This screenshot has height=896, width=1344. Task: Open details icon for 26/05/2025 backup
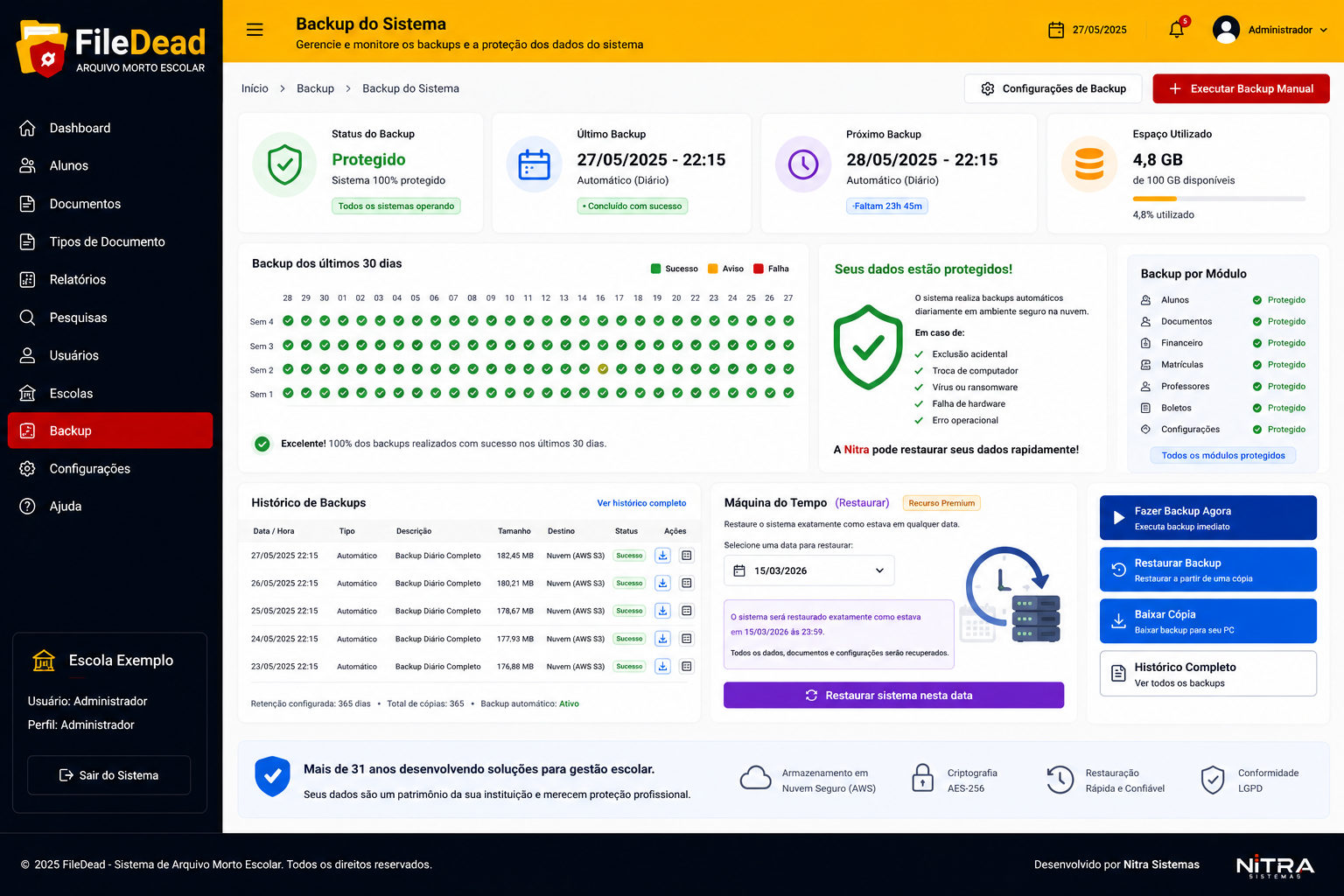(x=687, y=584)
